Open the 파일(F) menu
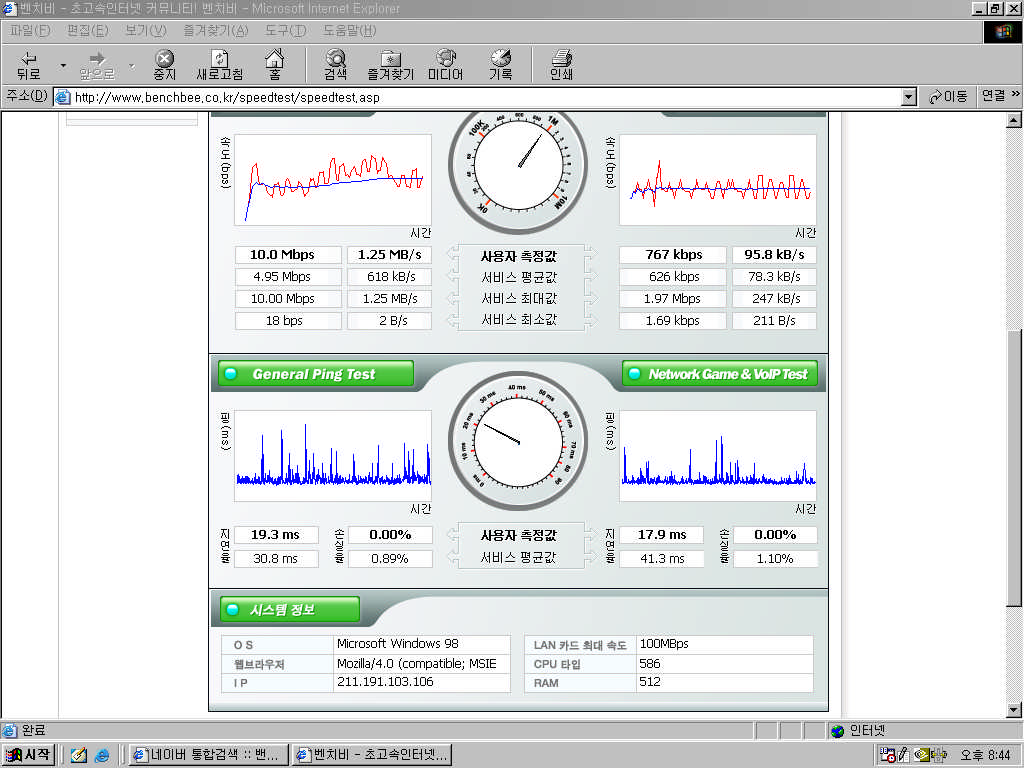The image size is (1024, 768). coord(29,31)
